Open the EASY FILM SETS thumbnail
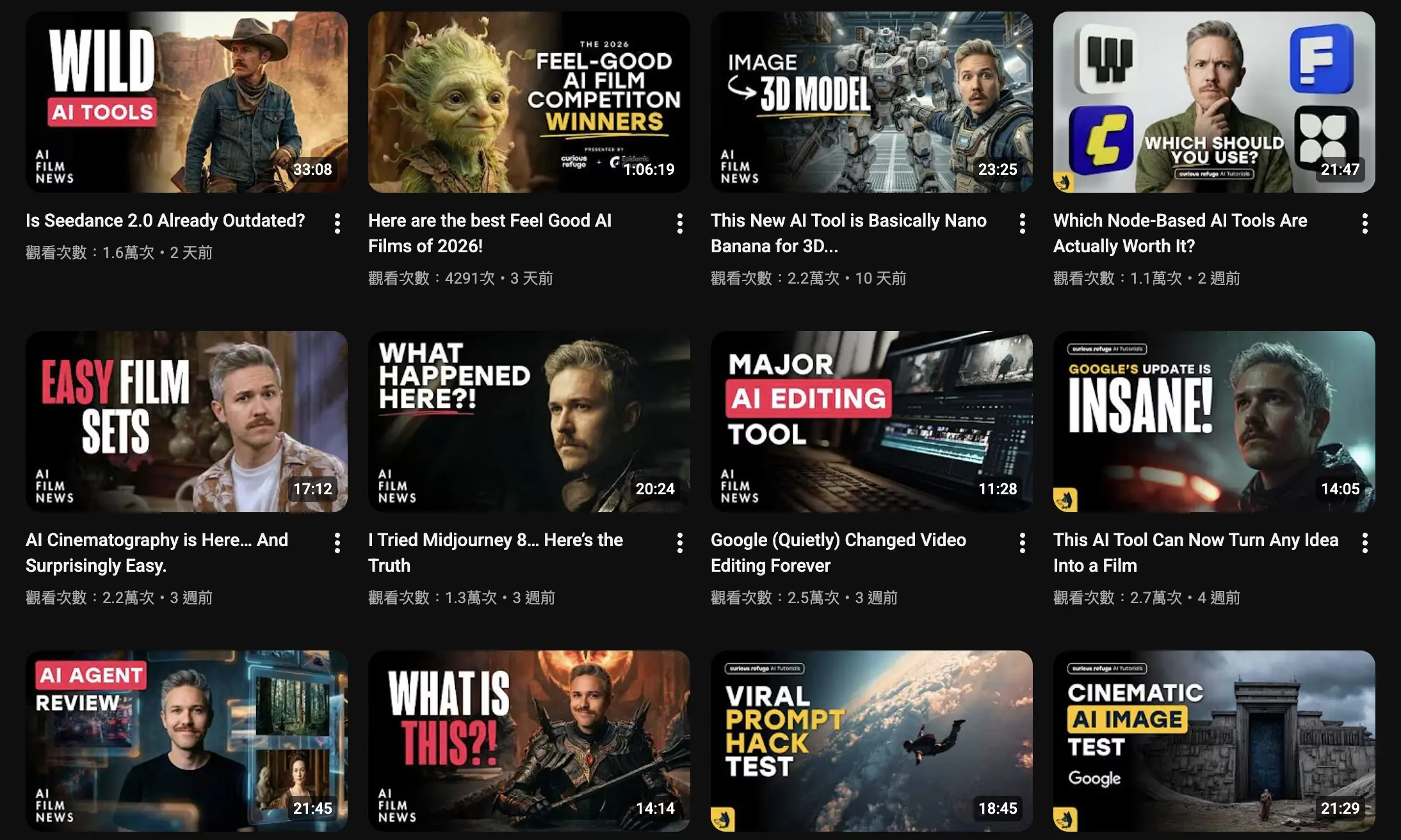The height and width of the screenshot is (840, 1401). [x=186, y=421]
